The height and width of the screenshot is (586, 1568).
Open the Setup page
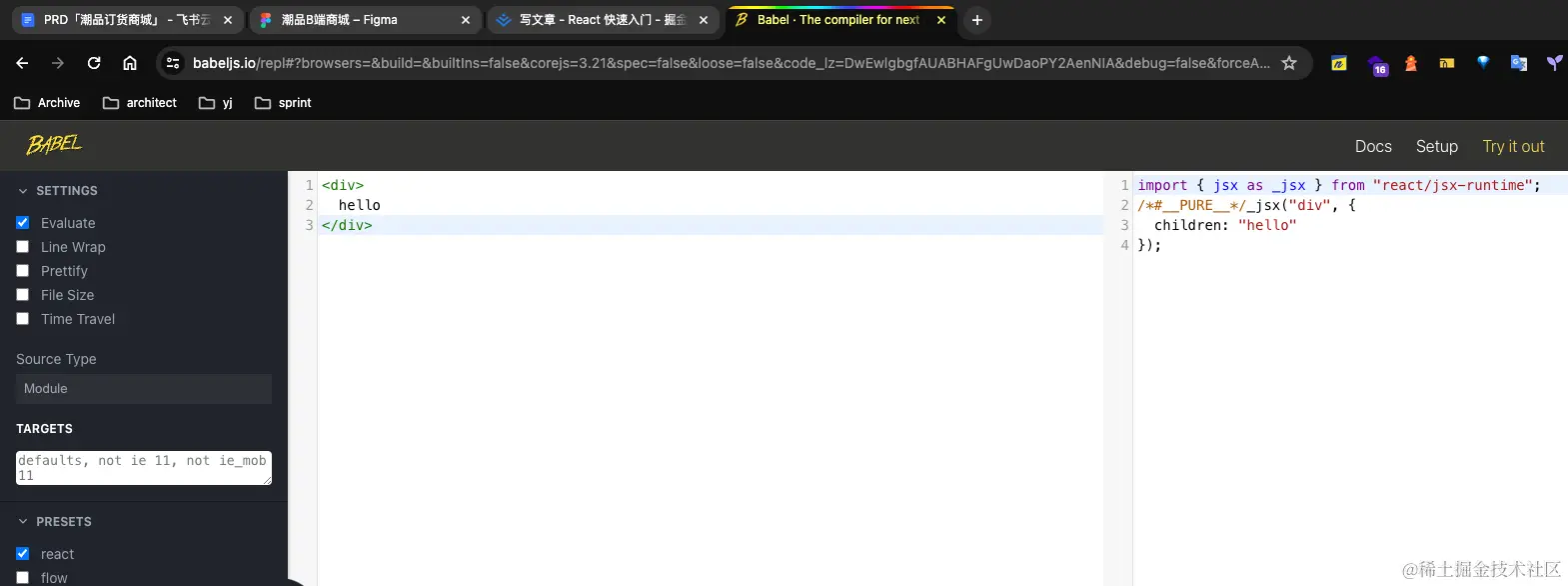tap(1437, 146)
